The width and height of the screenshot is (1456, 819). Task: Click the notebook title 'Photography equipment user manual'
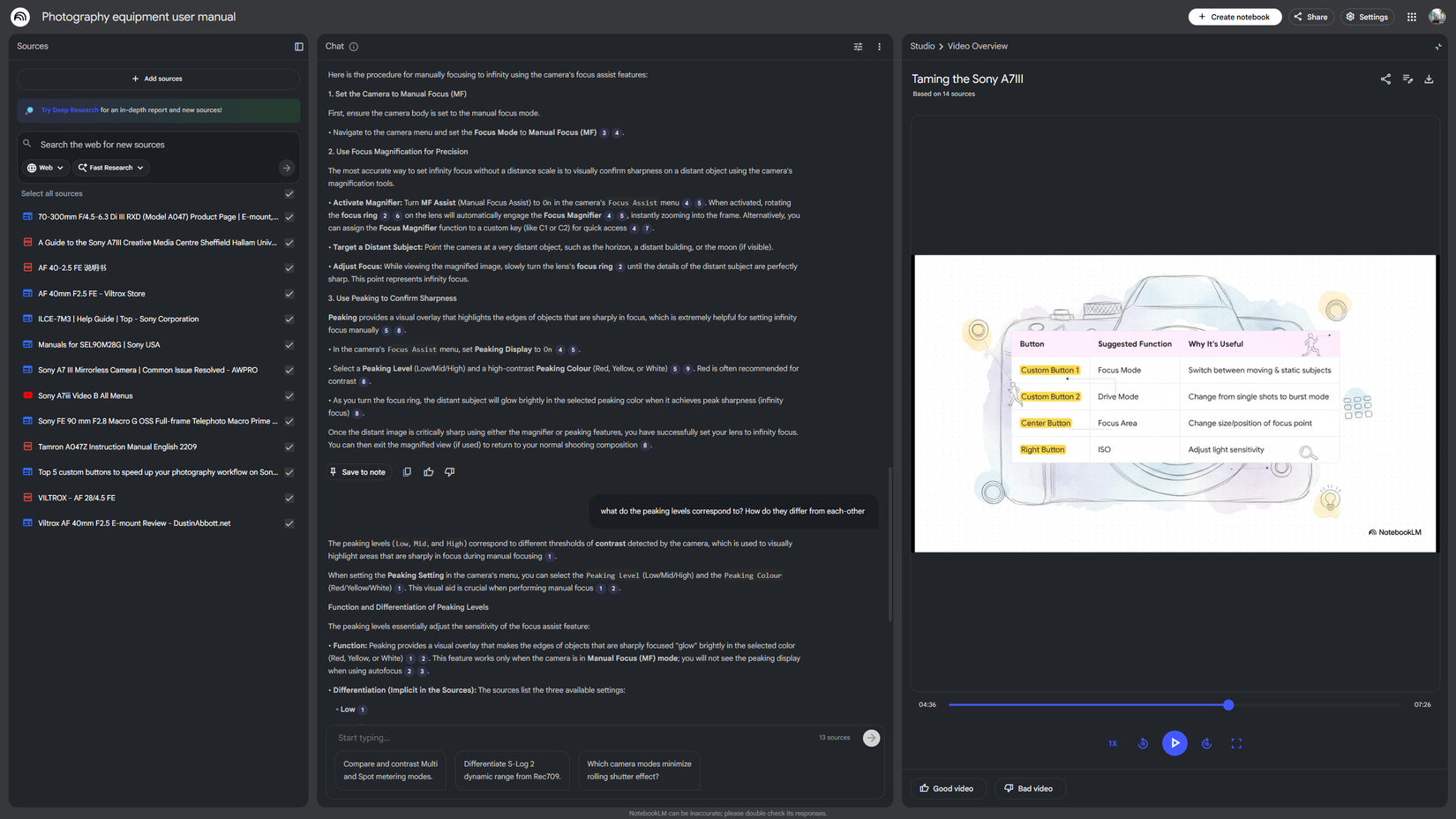(139, 17)
